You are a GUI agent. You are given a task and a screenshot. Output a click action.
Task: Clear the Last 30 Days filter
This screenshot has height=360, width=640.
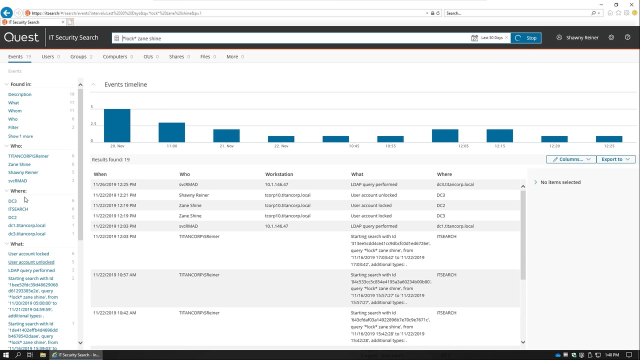click(x=507, y=38)
